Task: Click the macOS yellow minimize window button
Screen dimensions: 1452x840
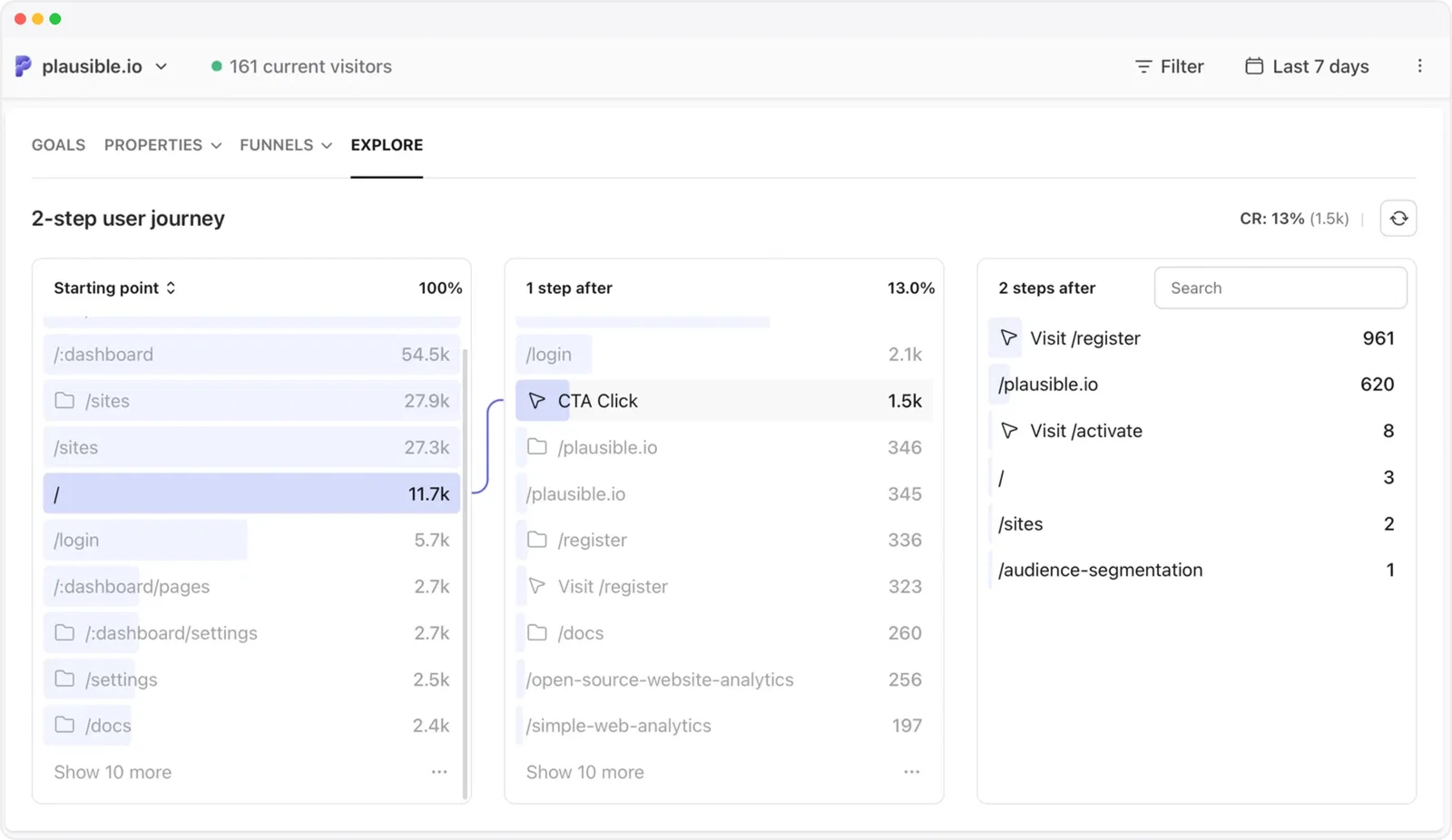Action: coord(37,19)
